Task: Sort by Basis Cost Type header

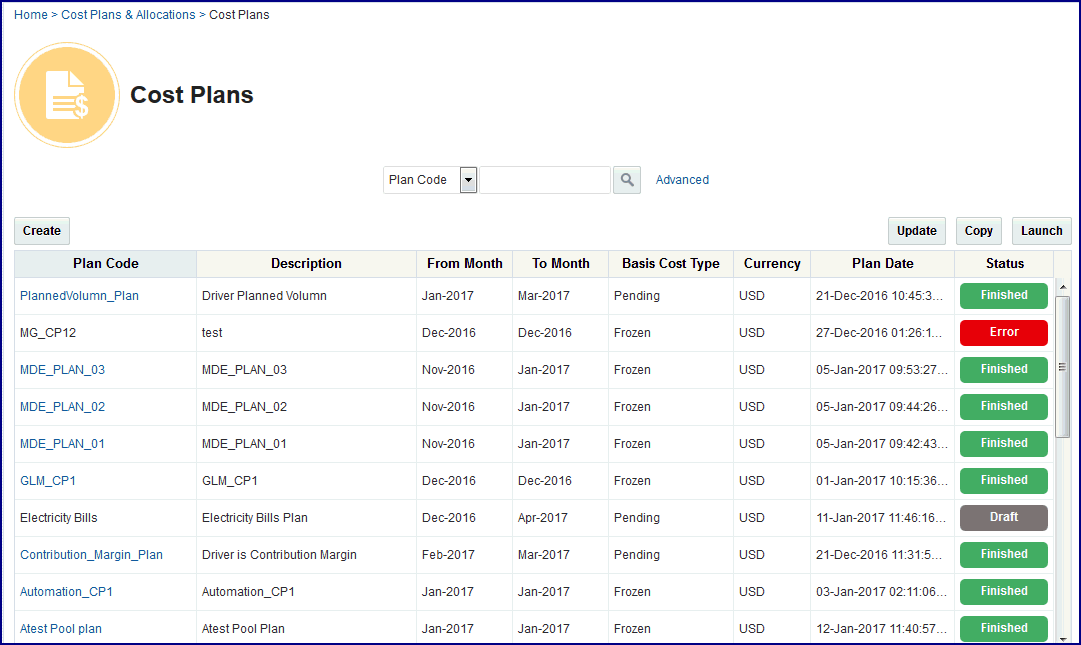Action: (671, 264)
